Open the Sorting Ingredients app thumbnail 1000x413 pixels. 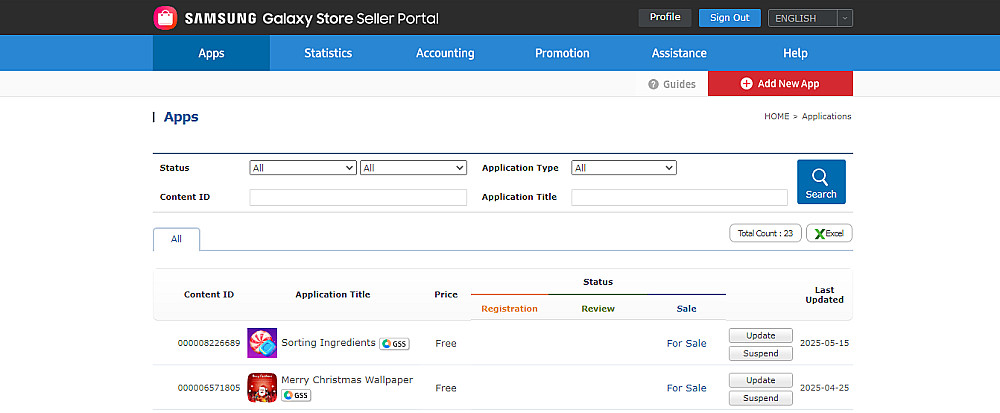tap(262, 343)
